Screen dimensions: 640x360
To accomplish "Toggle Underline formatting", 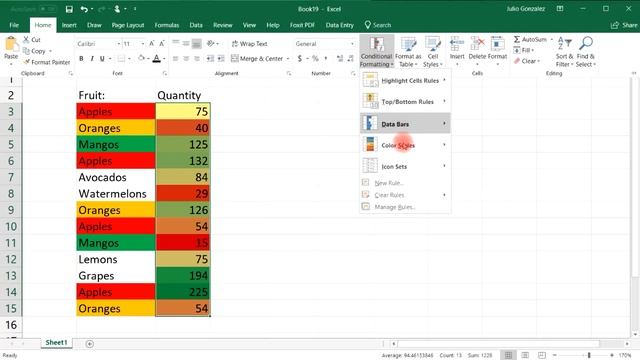I will pos(102,59).
